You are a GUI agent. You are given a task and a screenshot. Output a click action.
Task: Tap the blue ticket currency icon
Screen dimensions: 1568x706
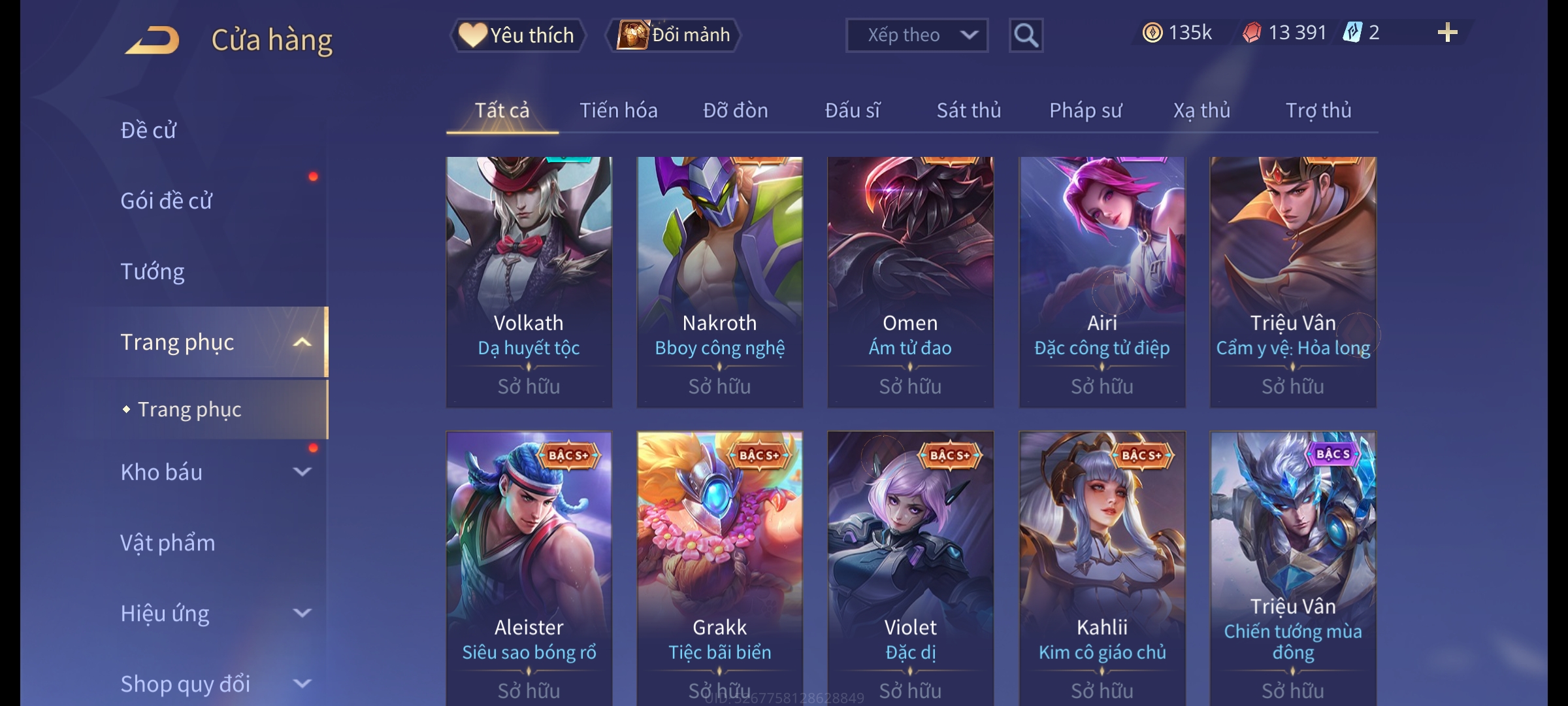click(x=1352, y=33)
